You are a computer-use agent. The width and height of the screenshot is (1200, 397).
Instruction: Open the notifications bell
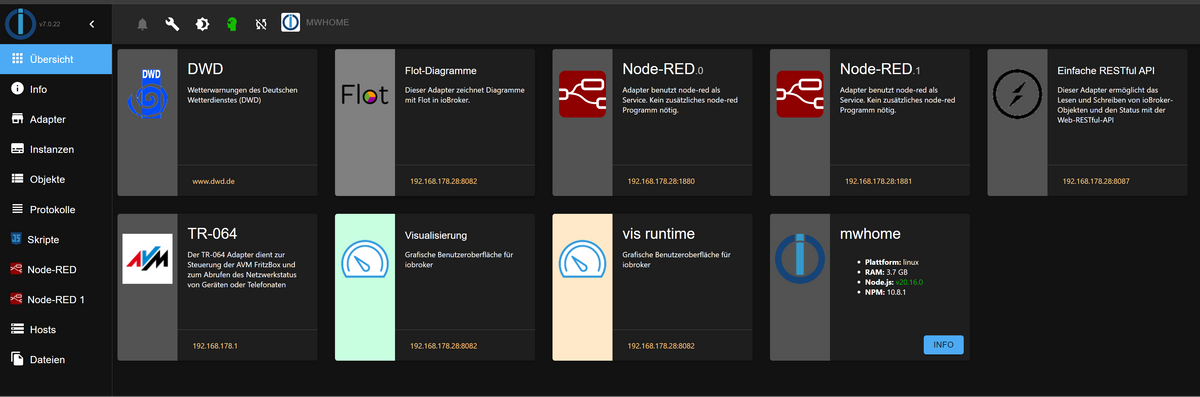[142, 23]
